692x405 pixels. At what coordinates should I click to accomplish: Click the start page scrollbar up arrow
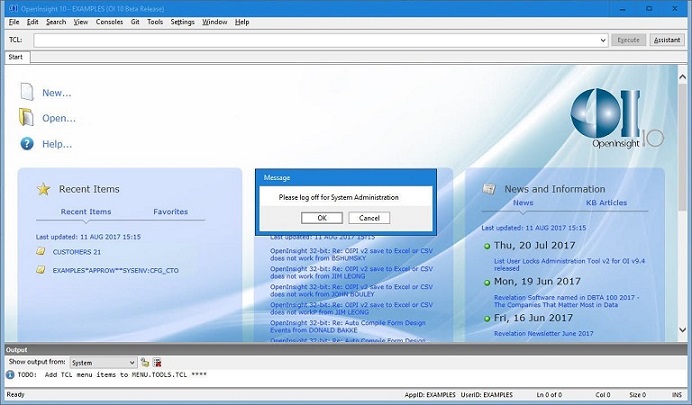(x=682, y=77)
